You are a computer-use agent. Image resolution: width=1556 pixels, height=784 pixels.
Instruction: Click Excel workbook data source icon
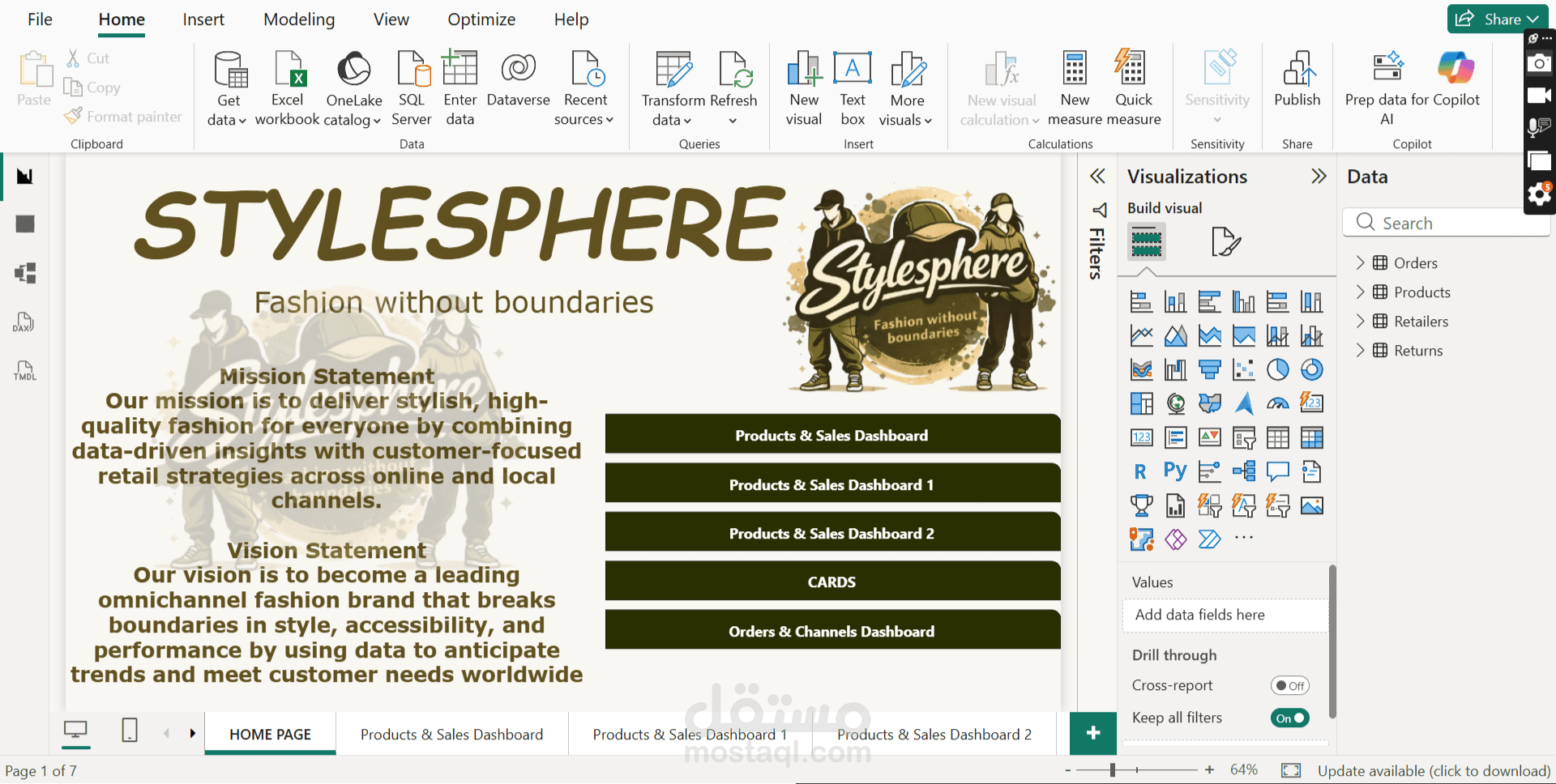[x=288, y=88]
